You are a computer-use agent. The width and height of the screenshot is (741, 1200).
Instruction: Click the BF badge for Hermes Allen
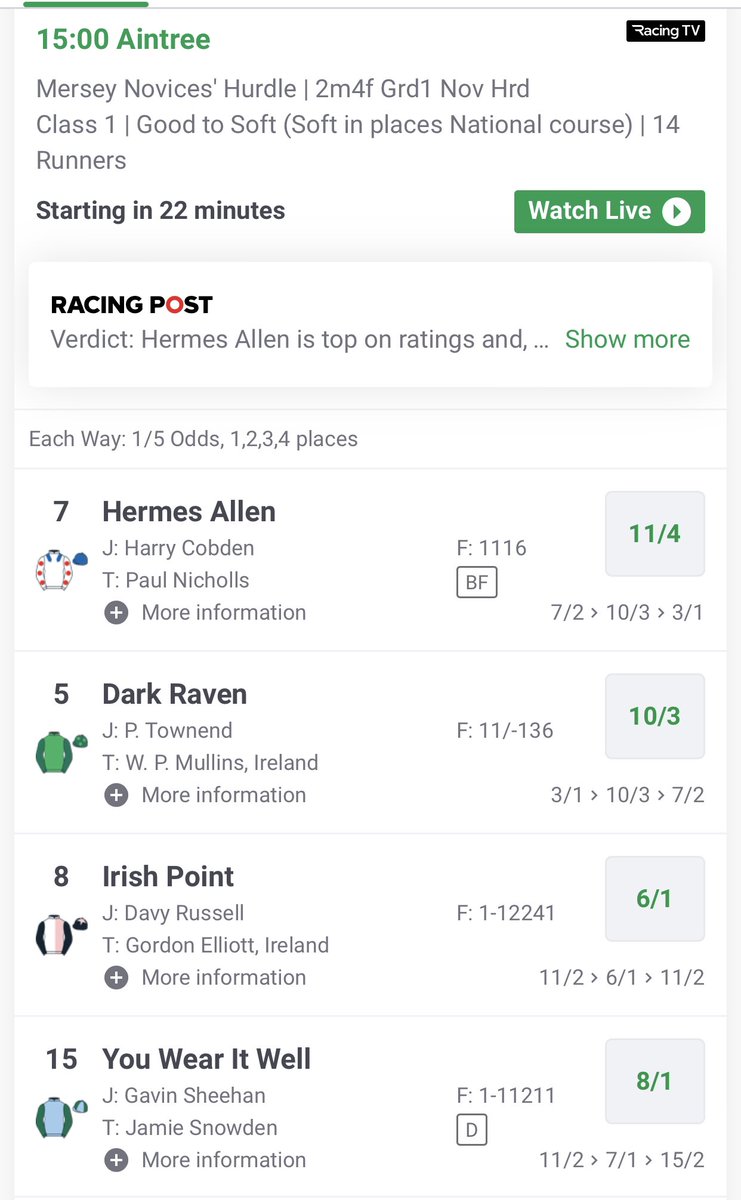point(476,582)
